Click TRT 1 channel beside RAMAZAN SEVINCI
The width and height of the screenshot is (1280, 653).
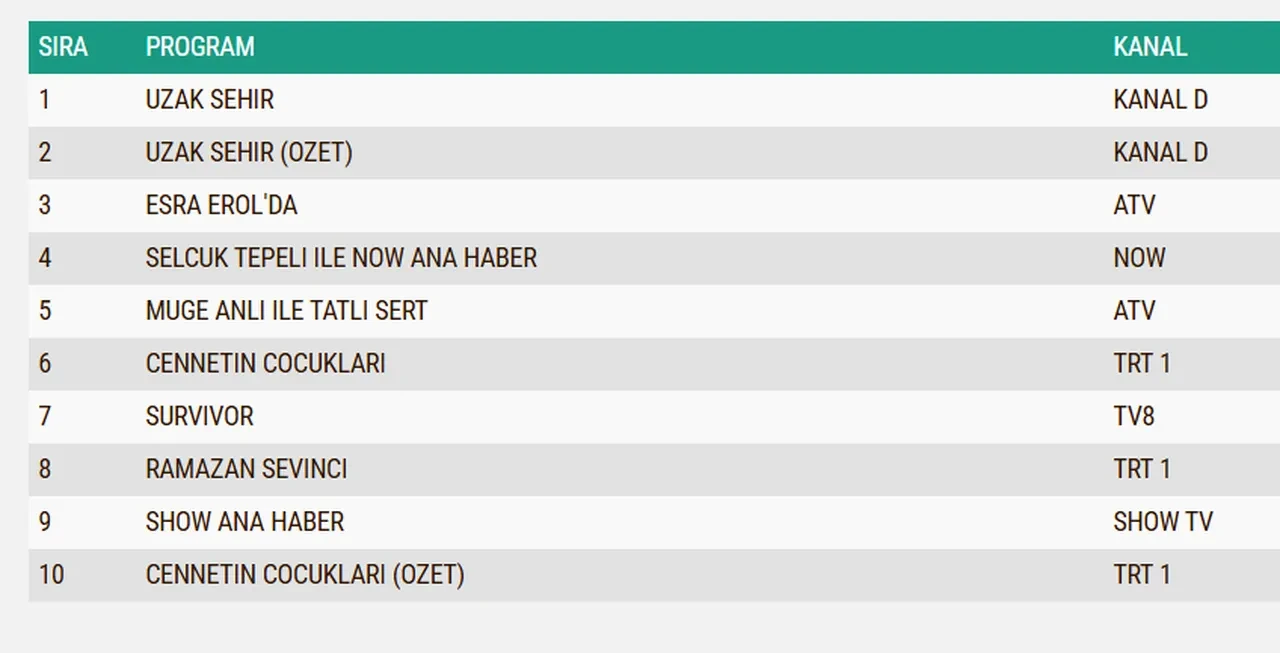coord(1141,469)
